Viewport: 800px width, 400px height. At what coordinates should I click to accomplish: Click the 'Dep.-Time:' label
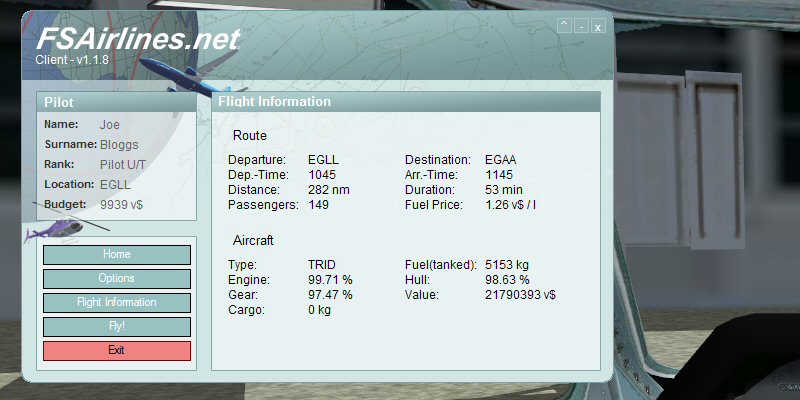coord(258,175)
